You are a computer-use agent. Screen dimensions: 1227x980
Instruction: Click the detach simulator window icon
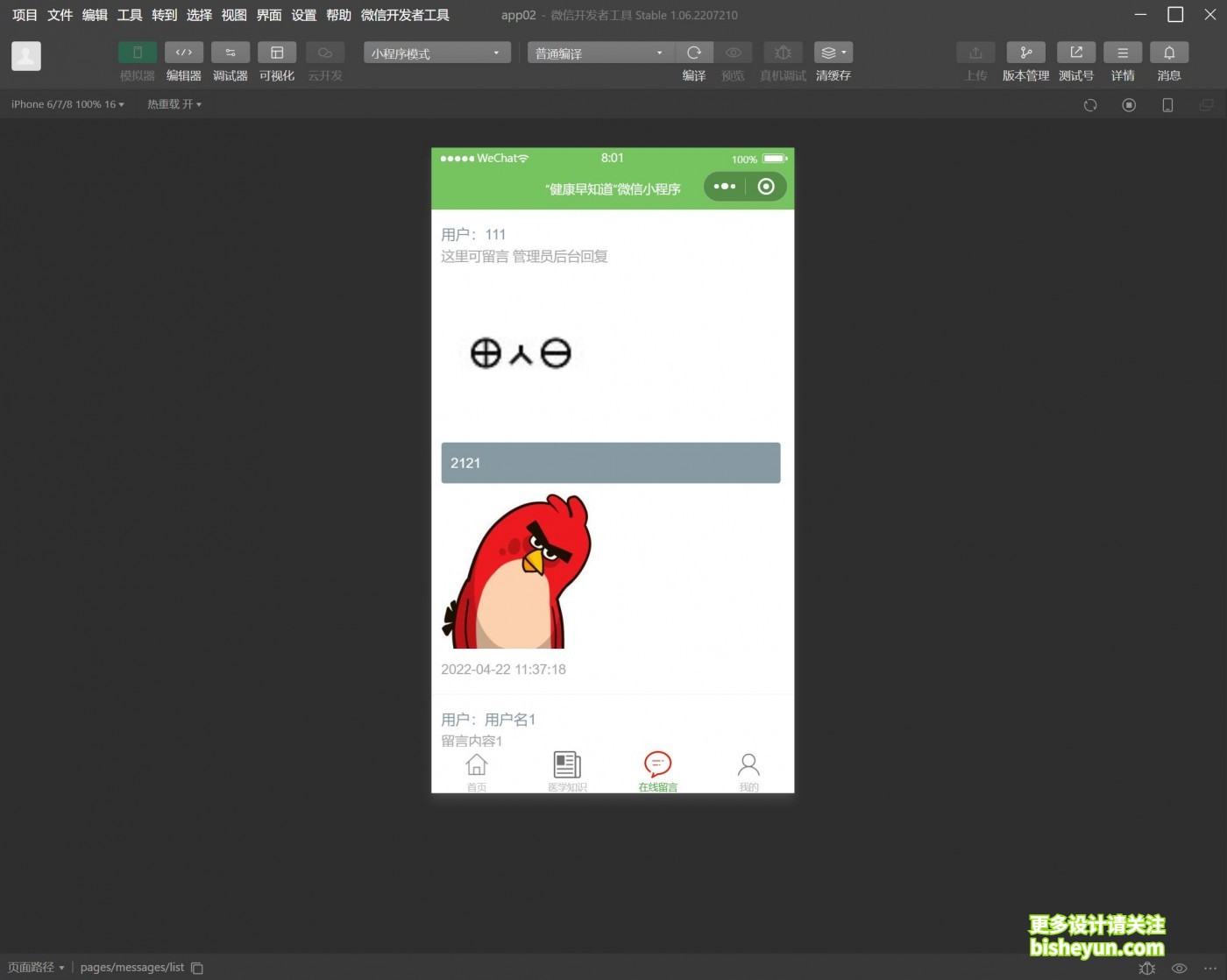click(x=1207, y=105)
